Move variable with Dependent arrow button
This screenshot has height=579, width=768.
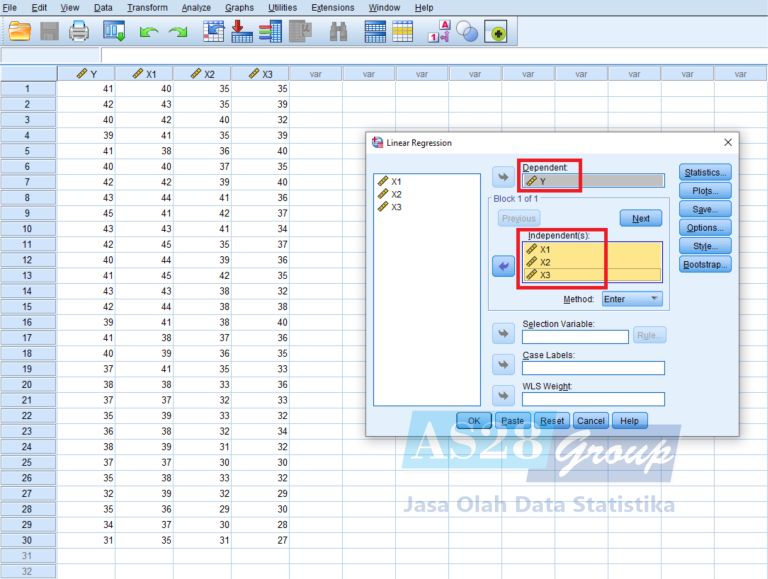tap(503, 180)
